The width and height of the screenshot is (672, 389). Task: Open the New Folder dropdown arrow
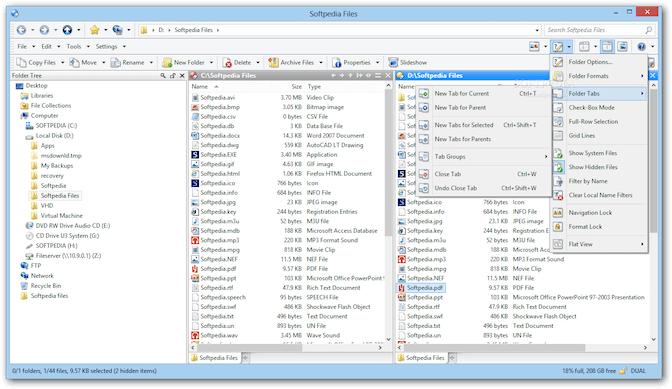[211, 63]
